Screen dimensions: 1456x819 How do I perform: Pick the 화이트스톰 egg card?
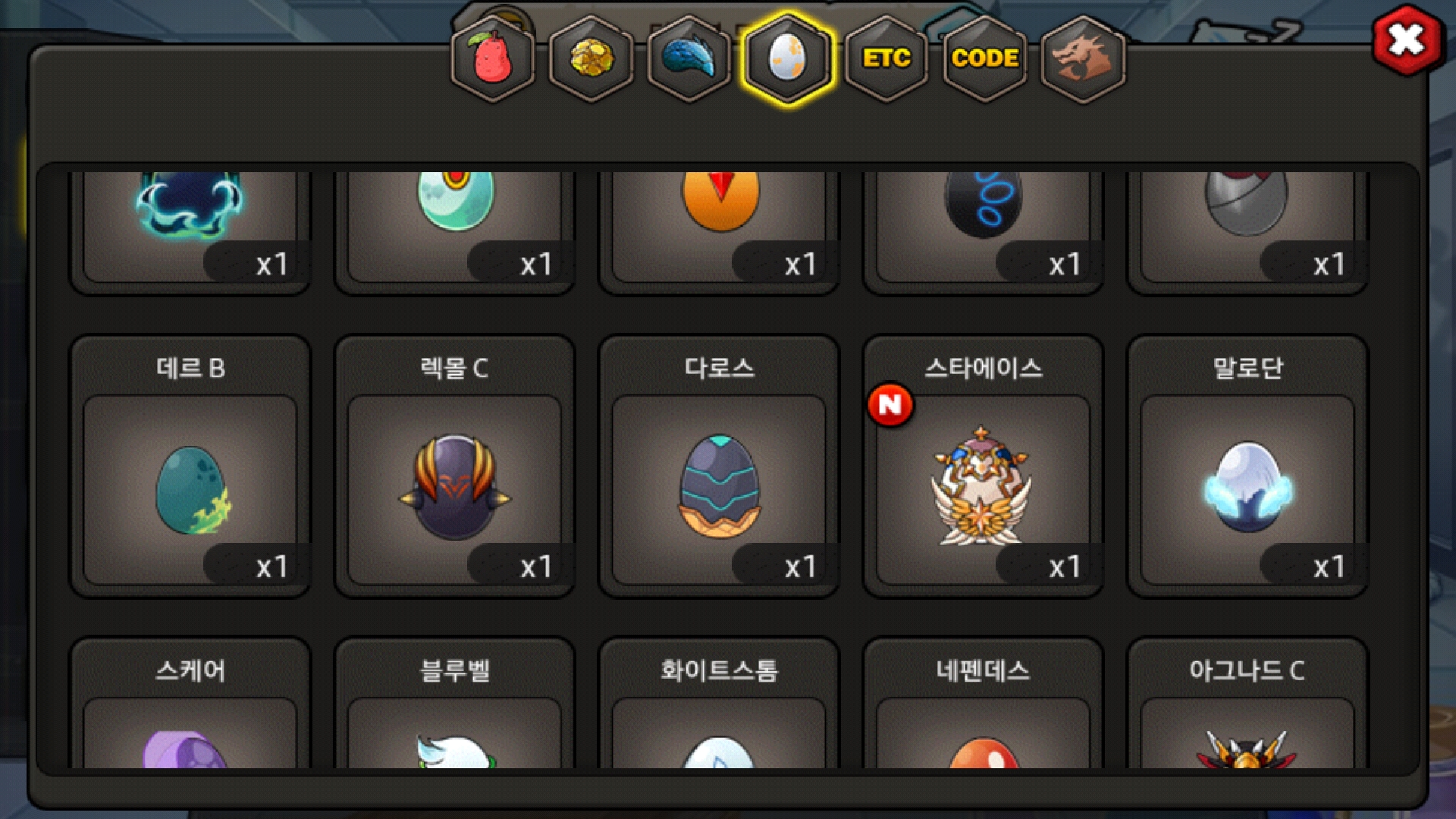pos(719,703)
